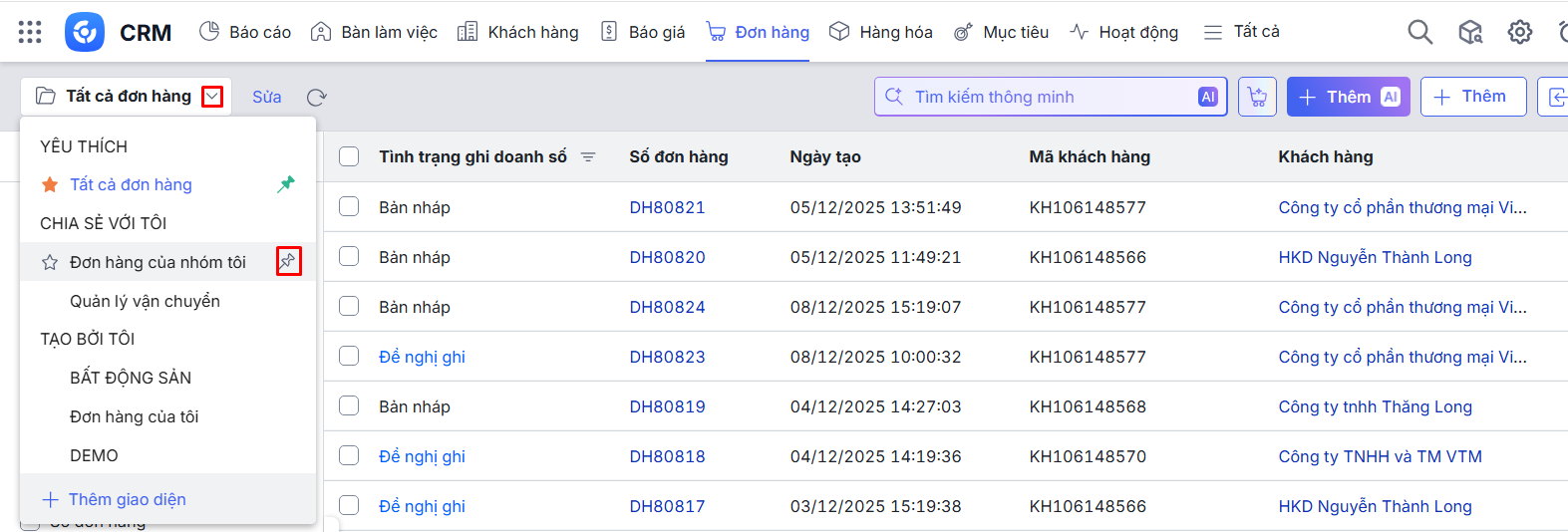Pin the Đơn hàng của nhóm tôi view
1568x532 pixels.
coord(288,261)
